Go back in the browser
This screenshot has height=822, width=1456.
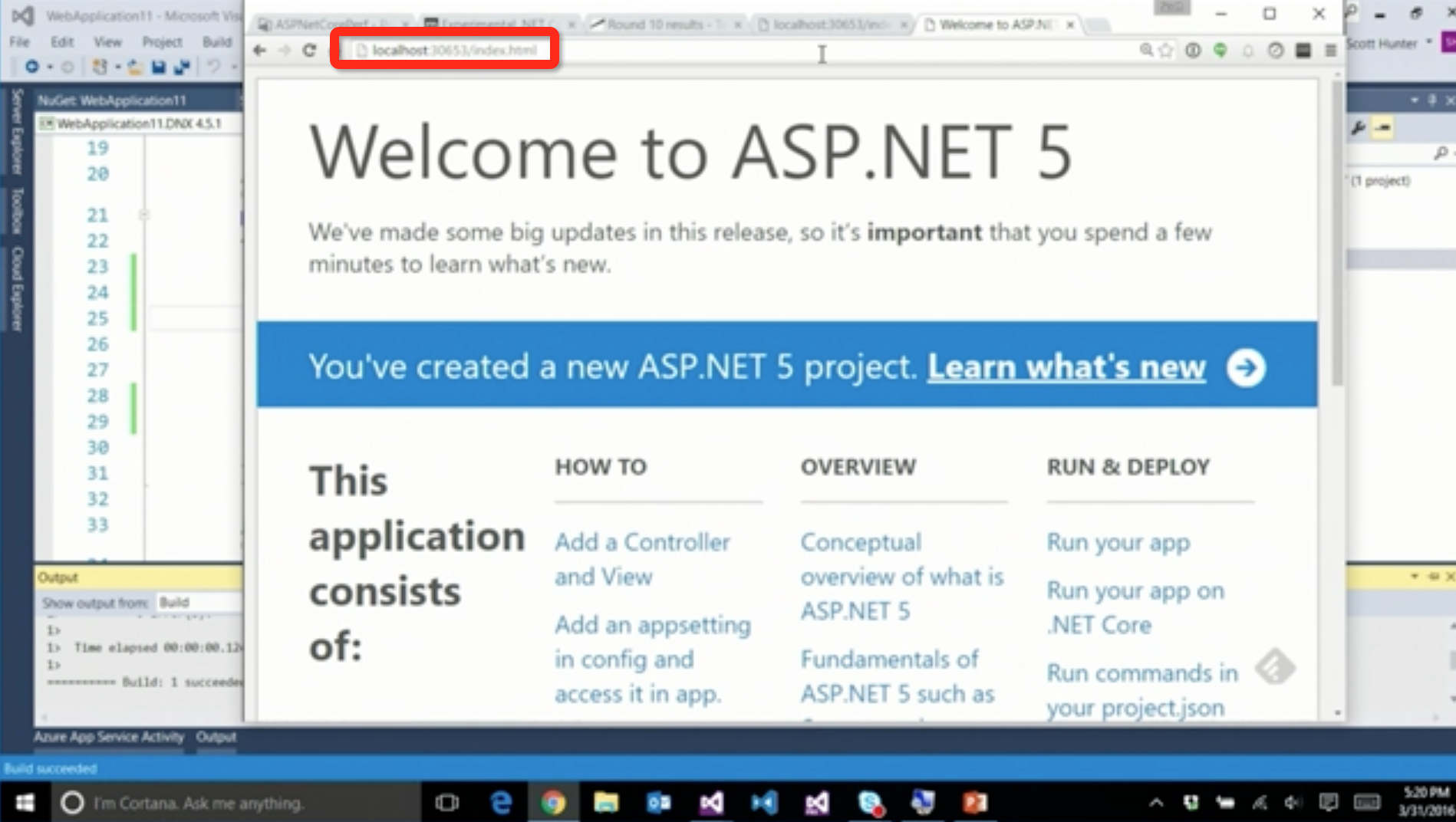tap(260, 50)
